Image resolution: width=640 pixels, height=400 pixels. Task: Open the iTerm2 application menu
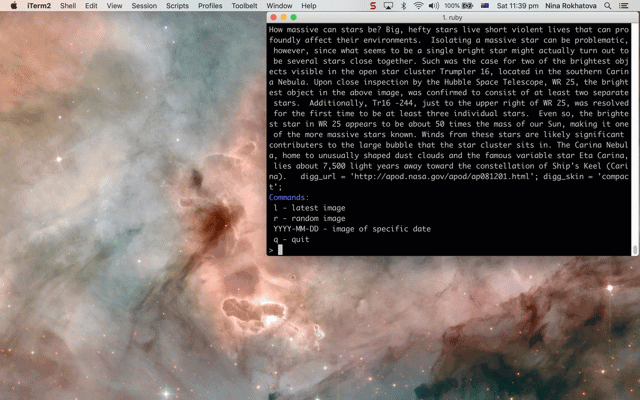point(39,6)
